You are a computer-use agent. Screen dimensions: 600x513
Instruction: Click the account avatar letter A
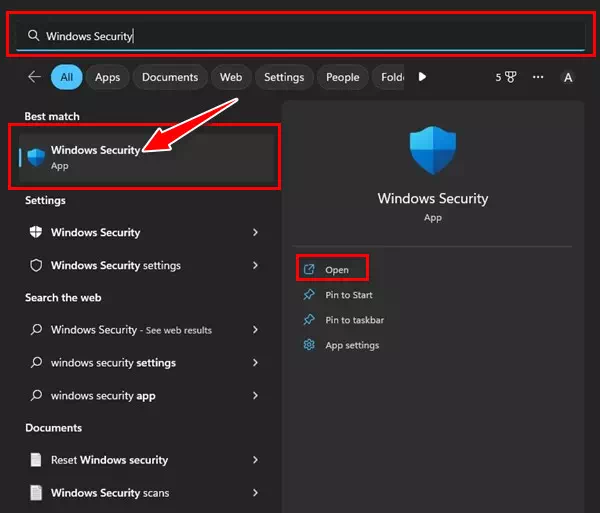point(568,78)
